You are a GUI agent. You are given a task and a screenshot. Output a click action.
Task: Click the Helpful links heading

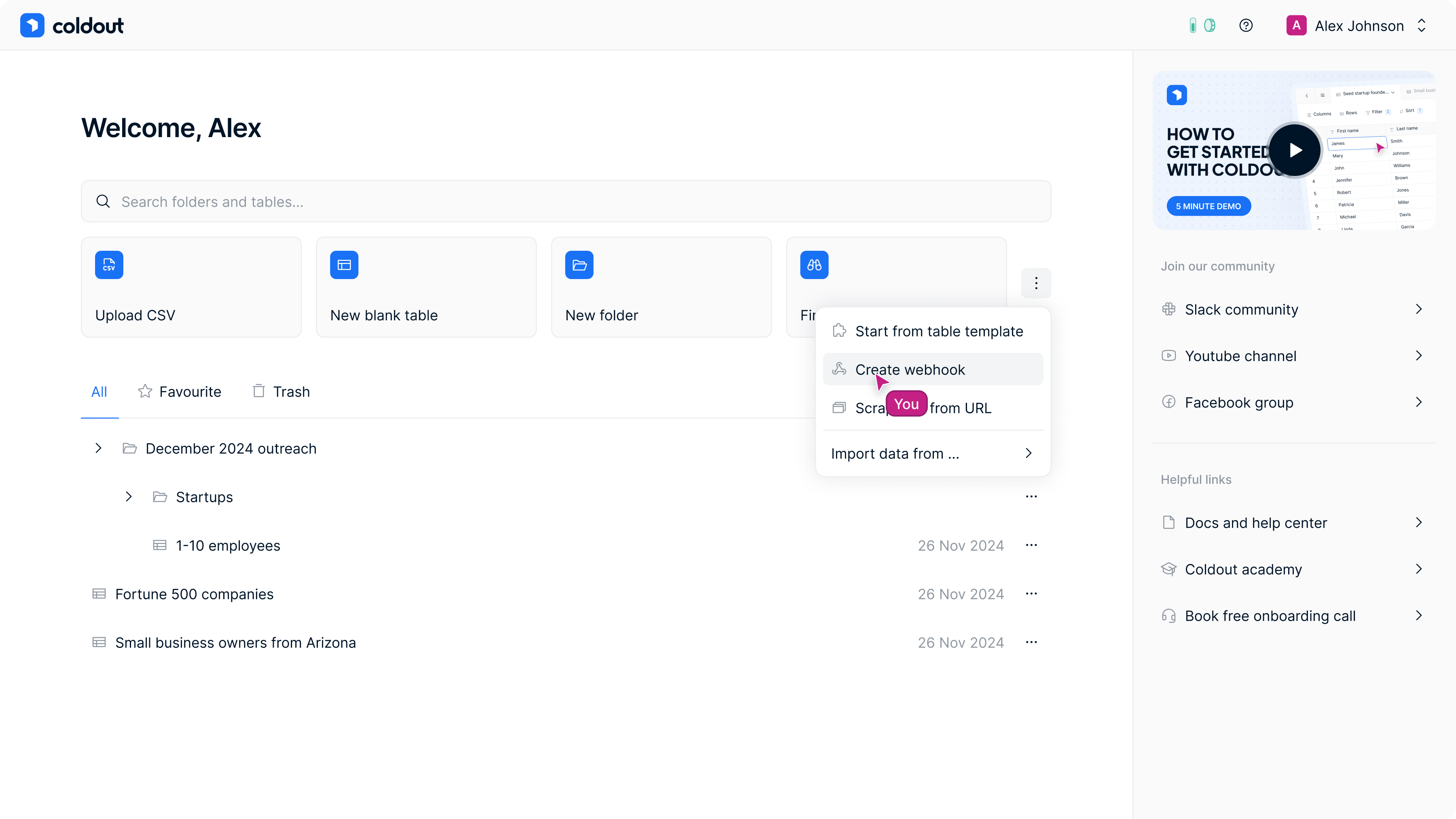(x=1196, y=479)
